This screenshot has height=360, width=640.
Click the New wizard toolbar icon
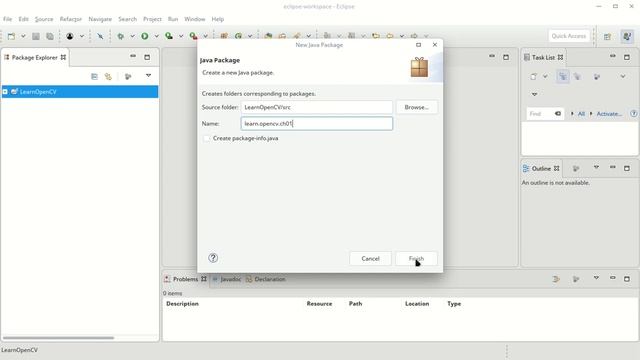[11, 36]
